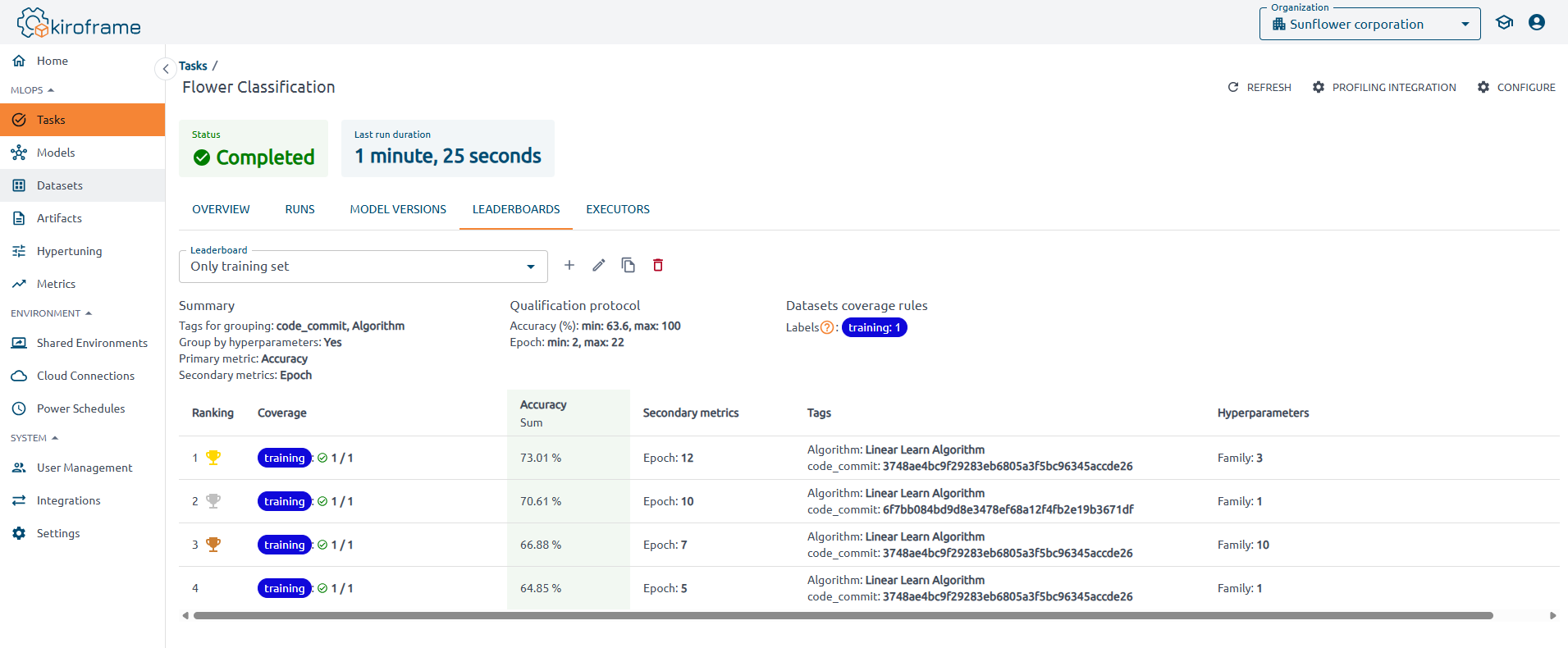Collapse the MLOPS sidebar section

tap(33, 90)
